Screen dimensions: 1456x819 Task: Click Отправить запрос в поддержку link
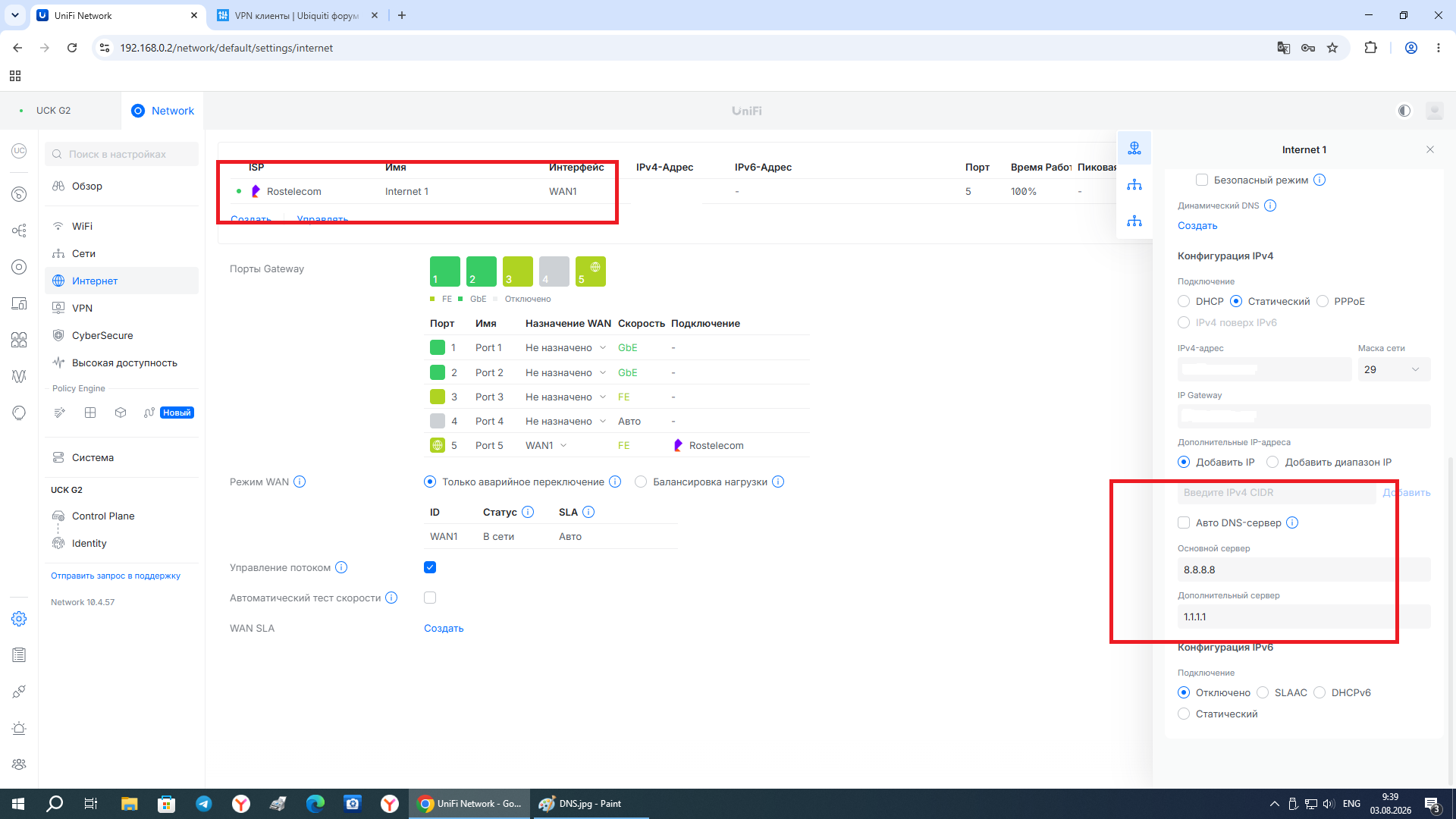click(115, 576)
